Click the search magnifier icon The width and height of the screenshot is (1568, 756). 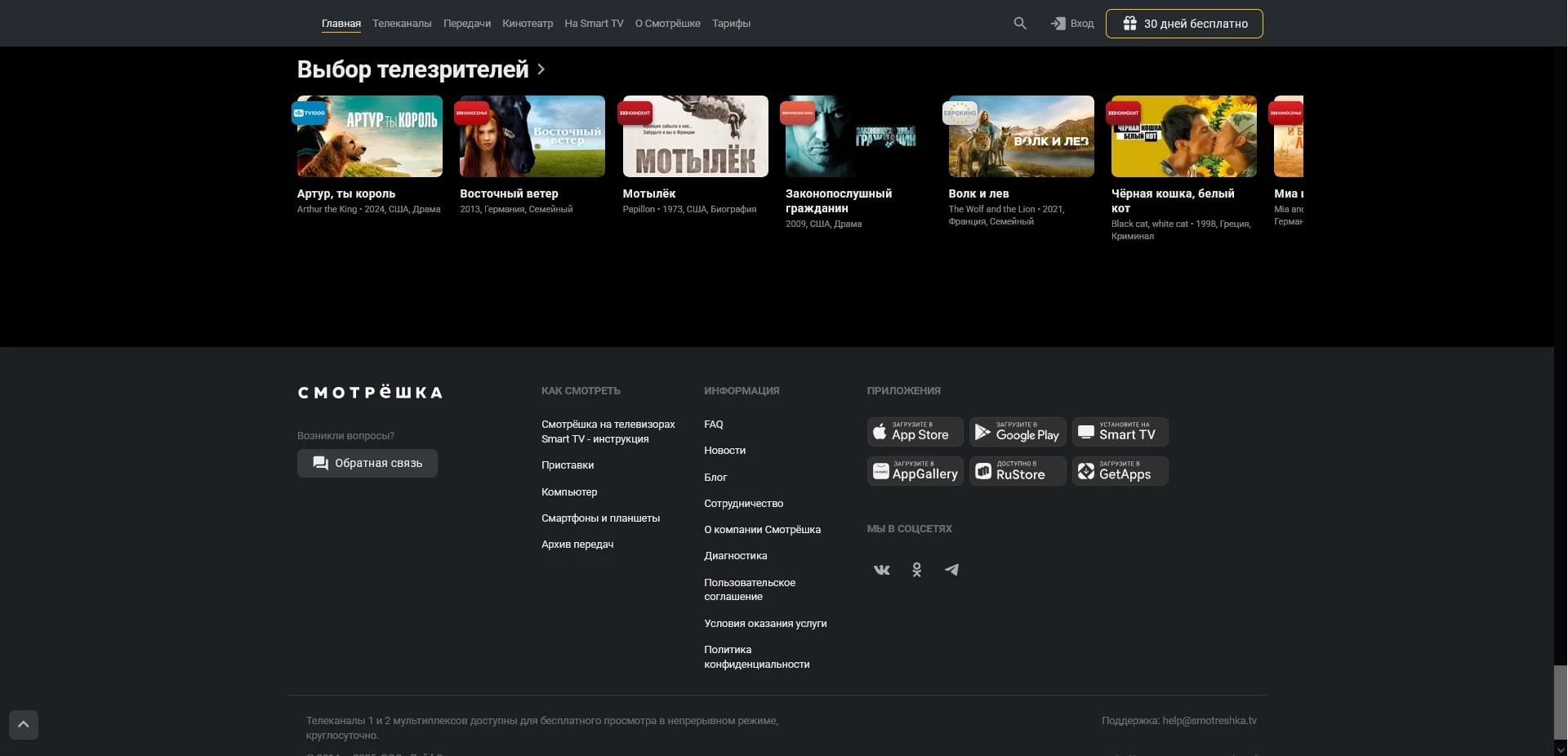point(1020,24)
